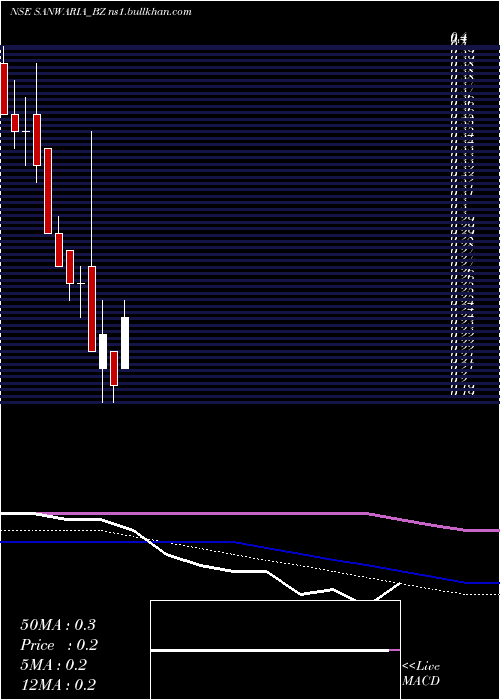
Task: Select the Price : 0.2 readout
Action: [x=59, y=645]
